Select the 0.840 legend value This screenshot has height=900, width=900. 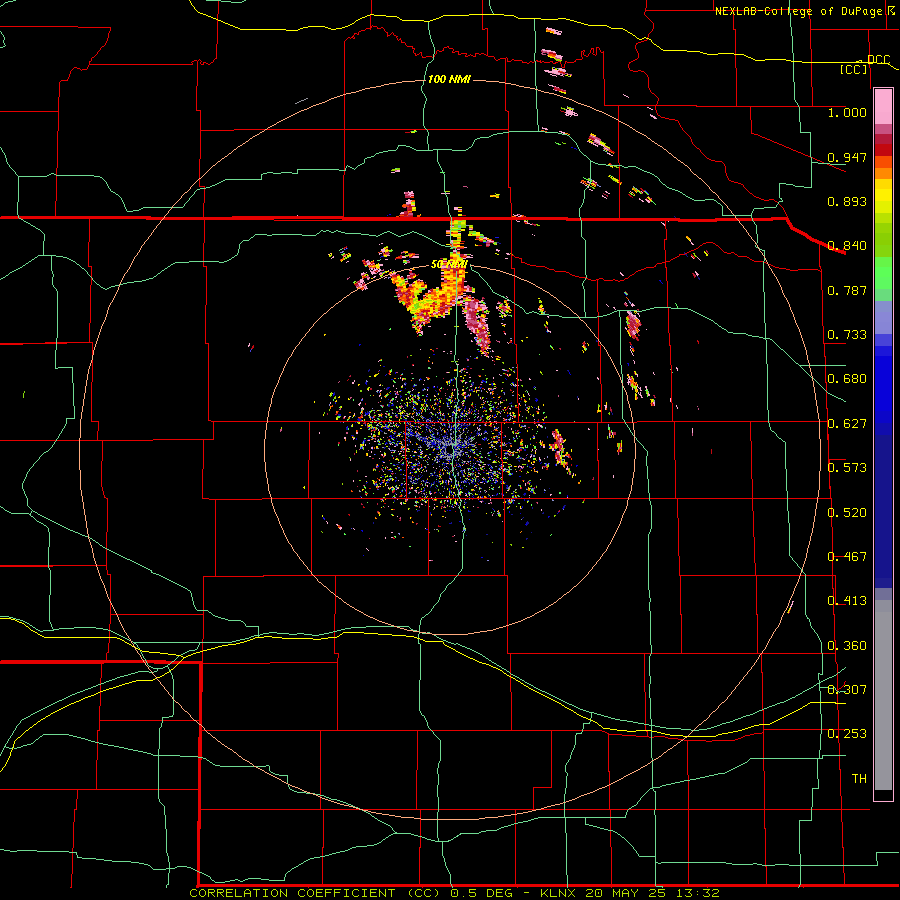coord(847,246)
